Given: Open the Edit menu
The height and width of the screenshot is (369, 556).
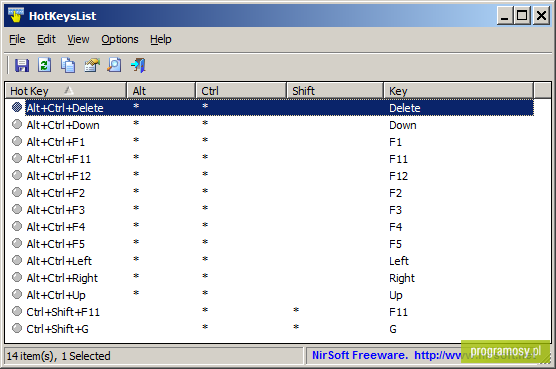Looking at the screenshot, I should [46, 39].
